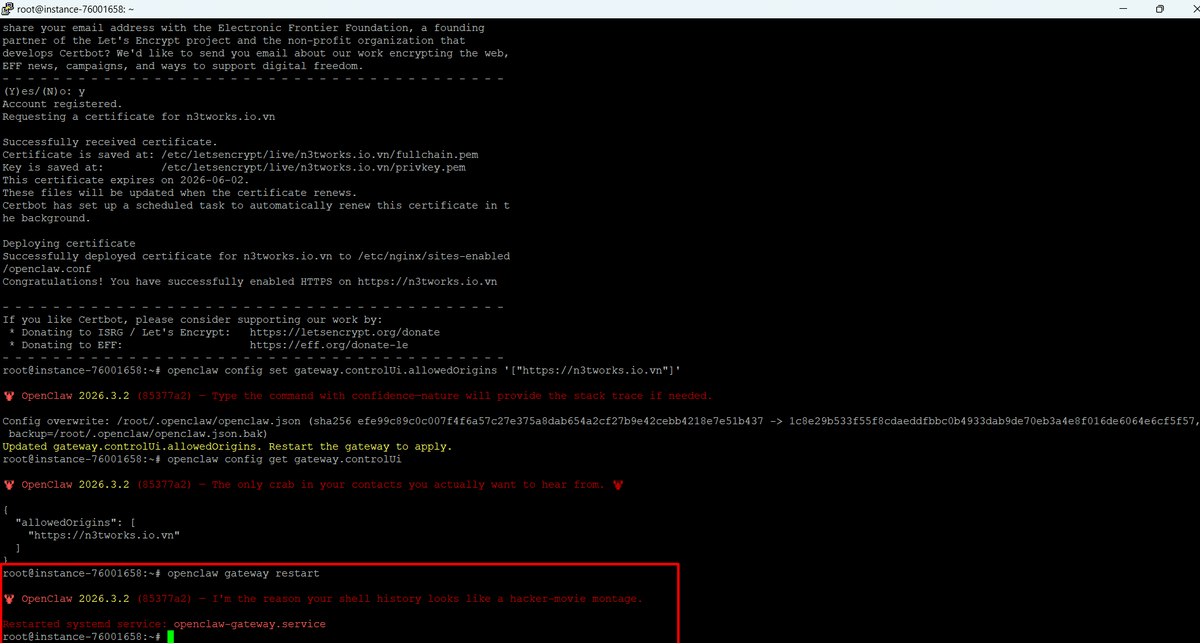
Task: Close the root@instance-76001658 terminal window
Action: click(1187, 9)
